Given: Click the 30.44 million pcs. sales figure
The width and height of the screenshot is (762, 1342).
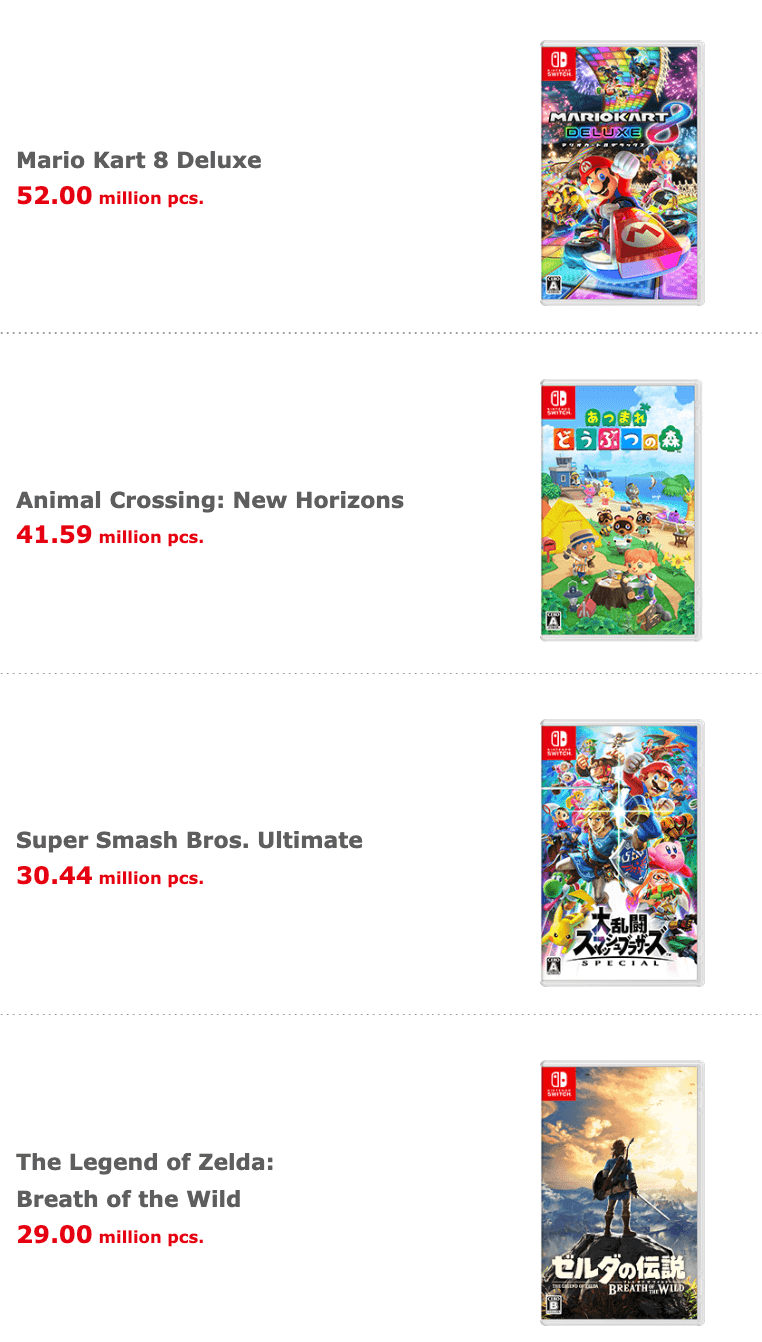Looking at the screenshot, I should [110, 877].
